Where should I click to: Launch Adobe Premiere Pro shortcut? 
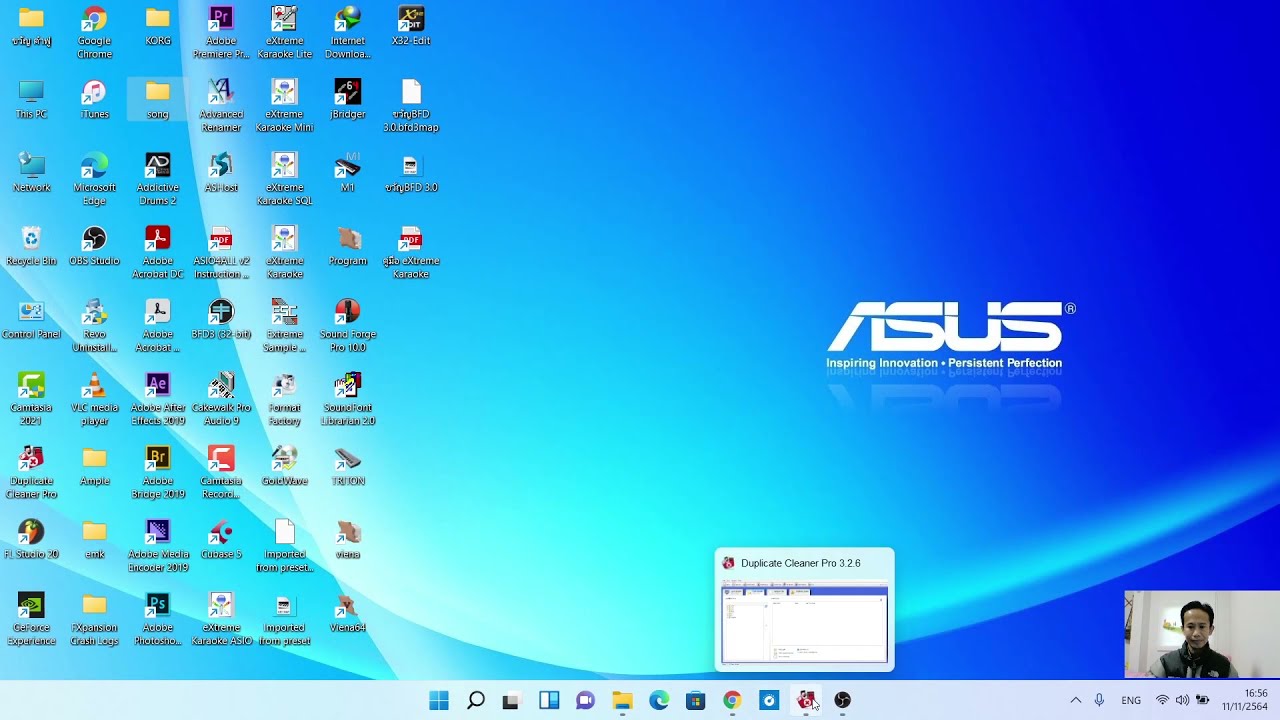click(221, 31)
